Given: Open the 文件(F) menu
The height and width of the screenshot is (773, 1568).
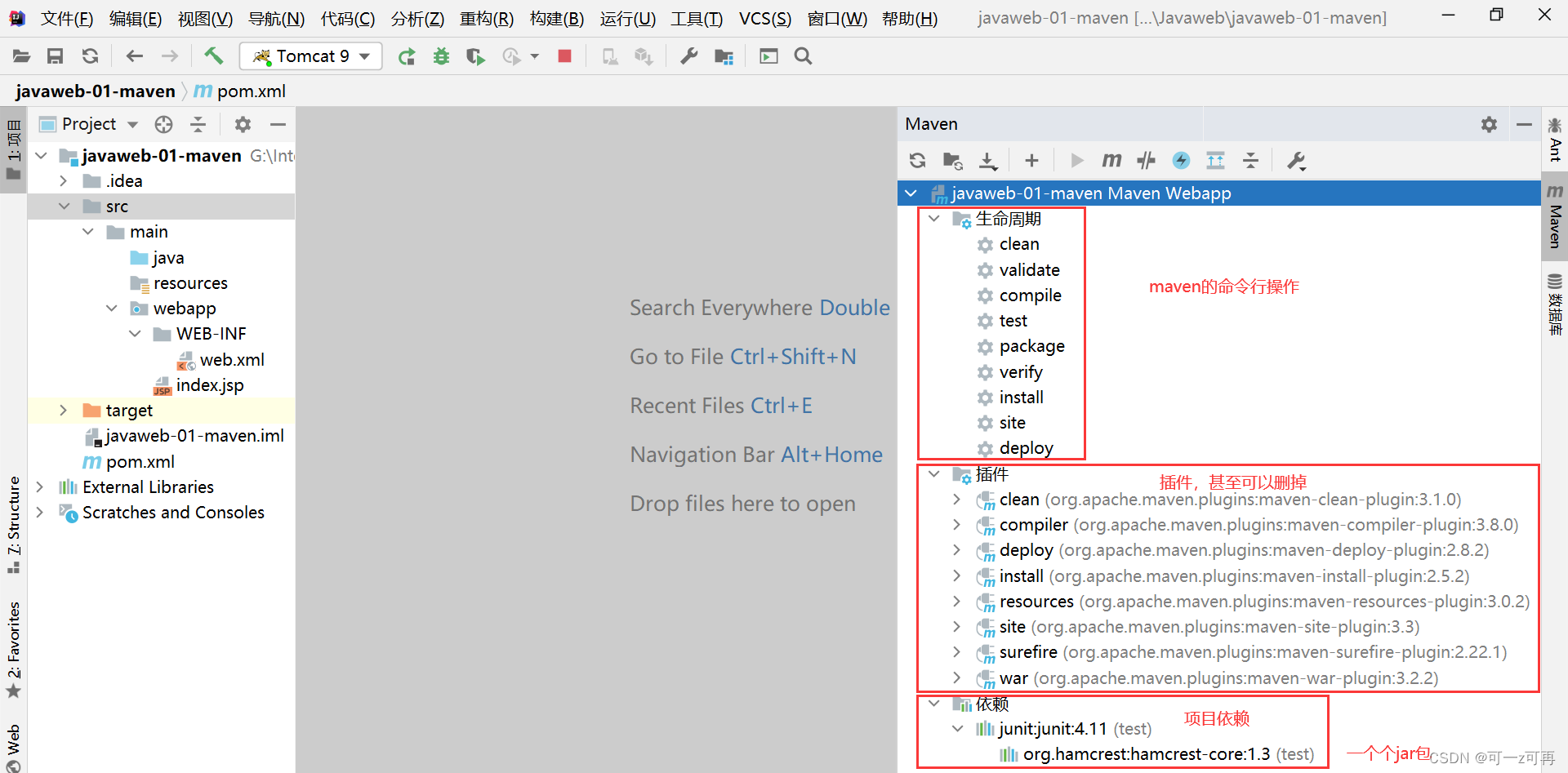Looking at the screenshot, I should 66,18.
